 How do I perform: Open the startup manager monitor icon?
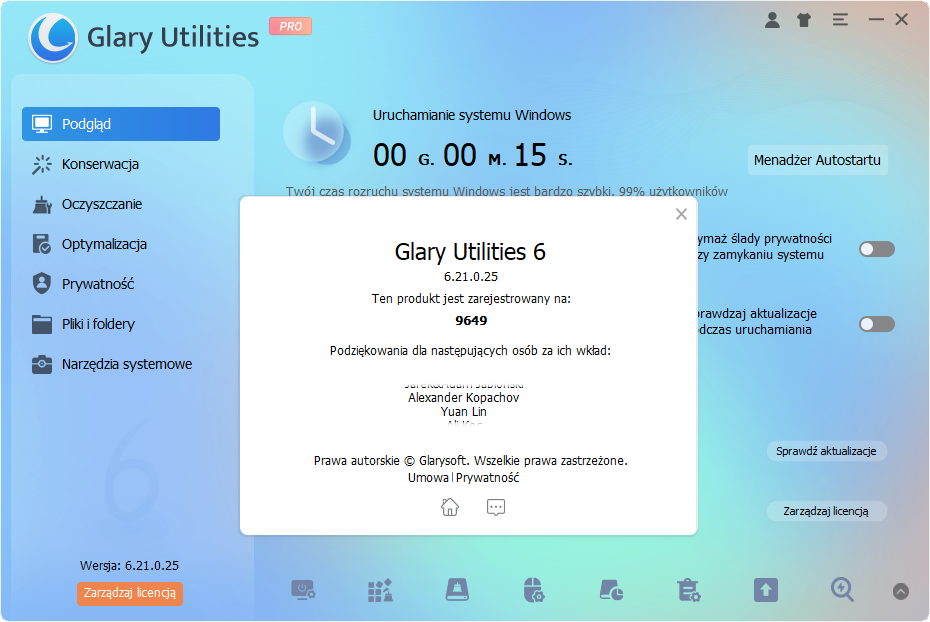pos(303,591)
